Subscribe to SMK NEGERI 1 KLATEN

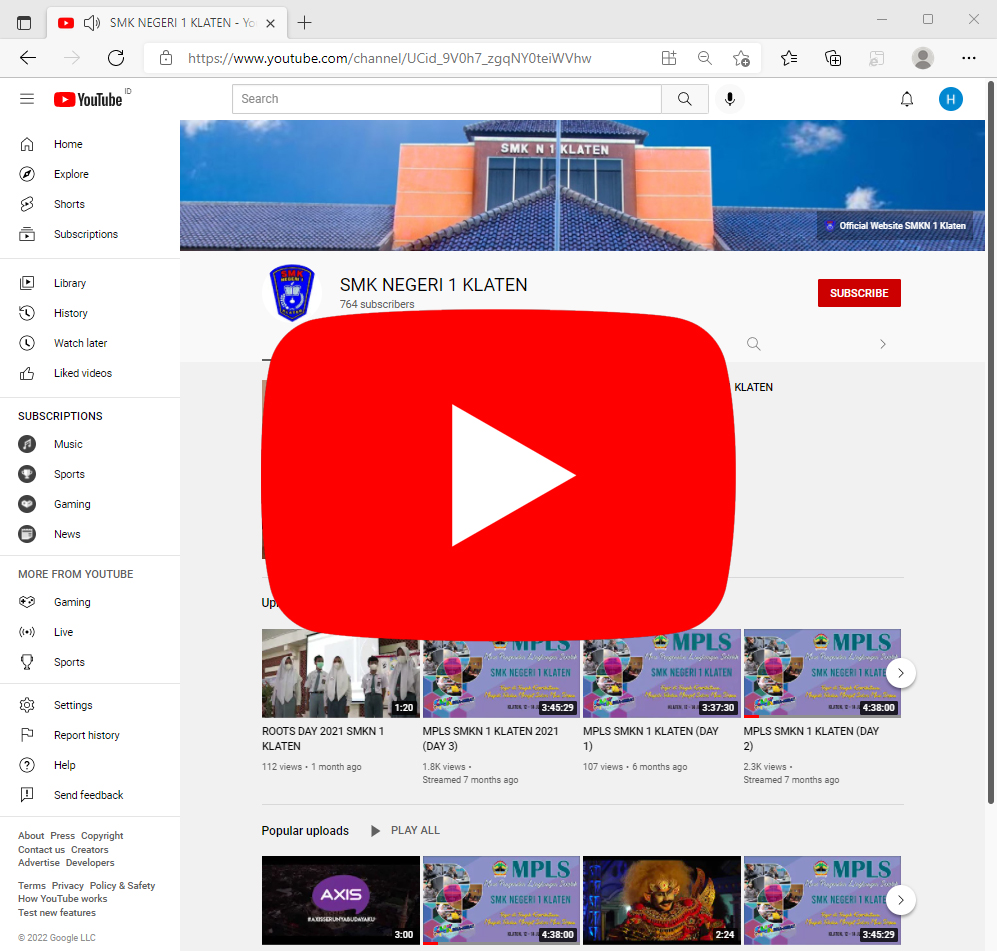pyautogui.click(x=859, y=293)
